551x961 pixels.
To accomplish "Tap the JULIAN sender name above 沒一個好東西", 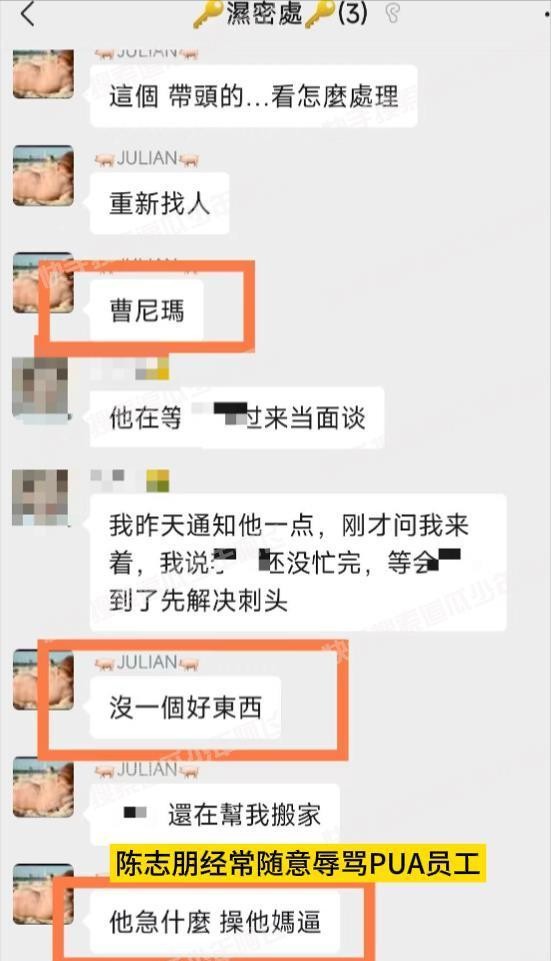I will pos(147,662).
